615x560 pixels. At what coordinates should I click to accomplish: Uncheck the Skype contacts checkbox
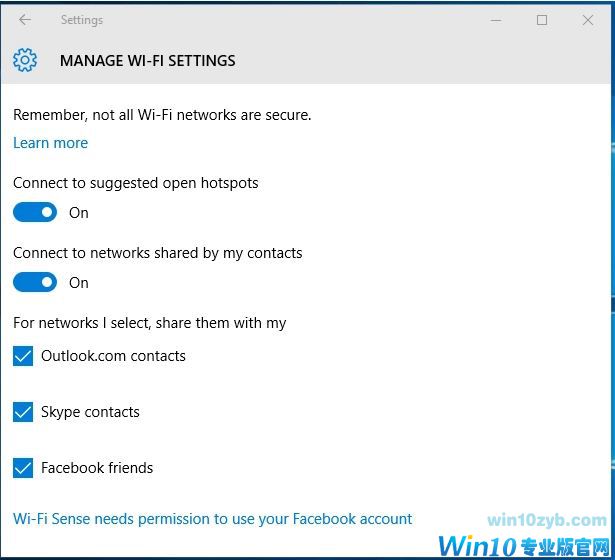click(23, 412)
